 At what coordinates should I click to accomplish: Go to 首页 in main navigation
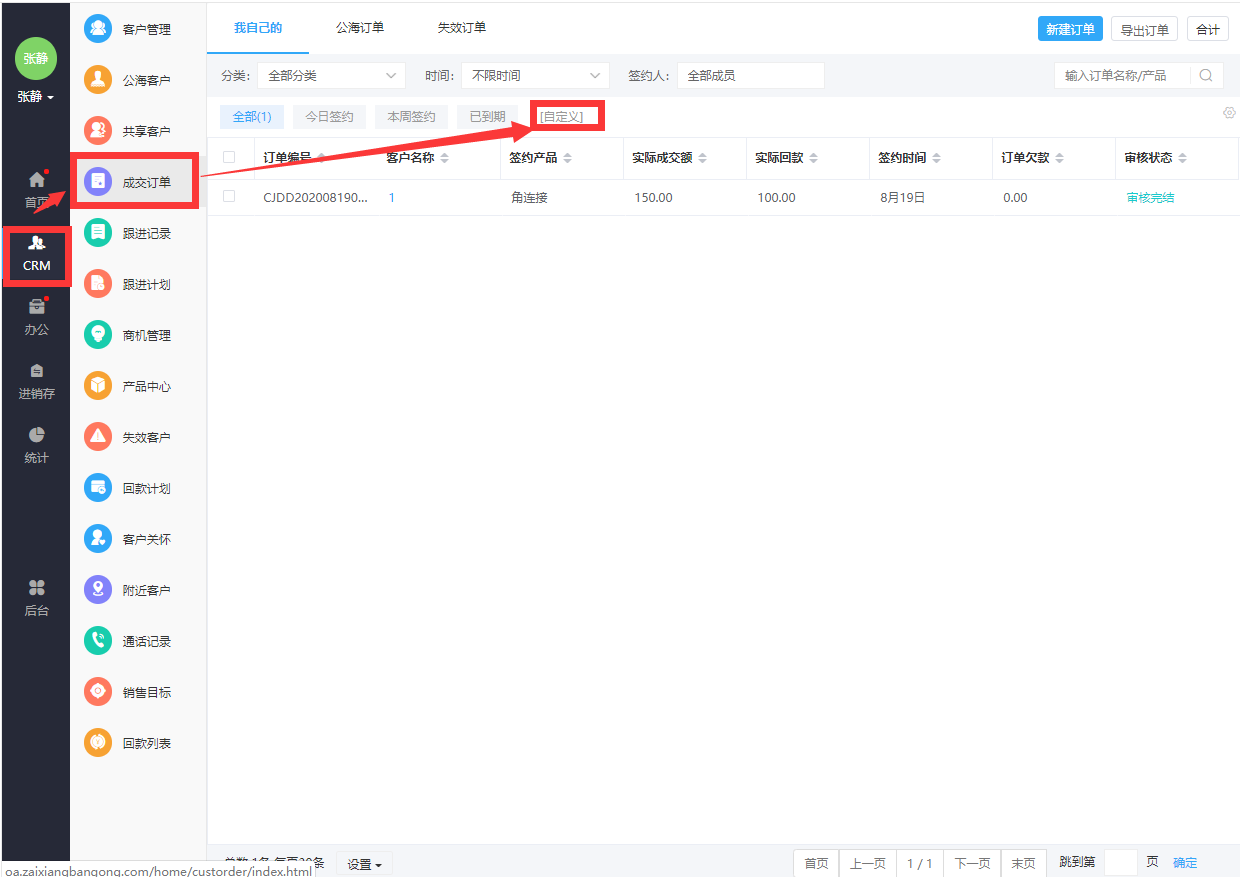(36, 190)
